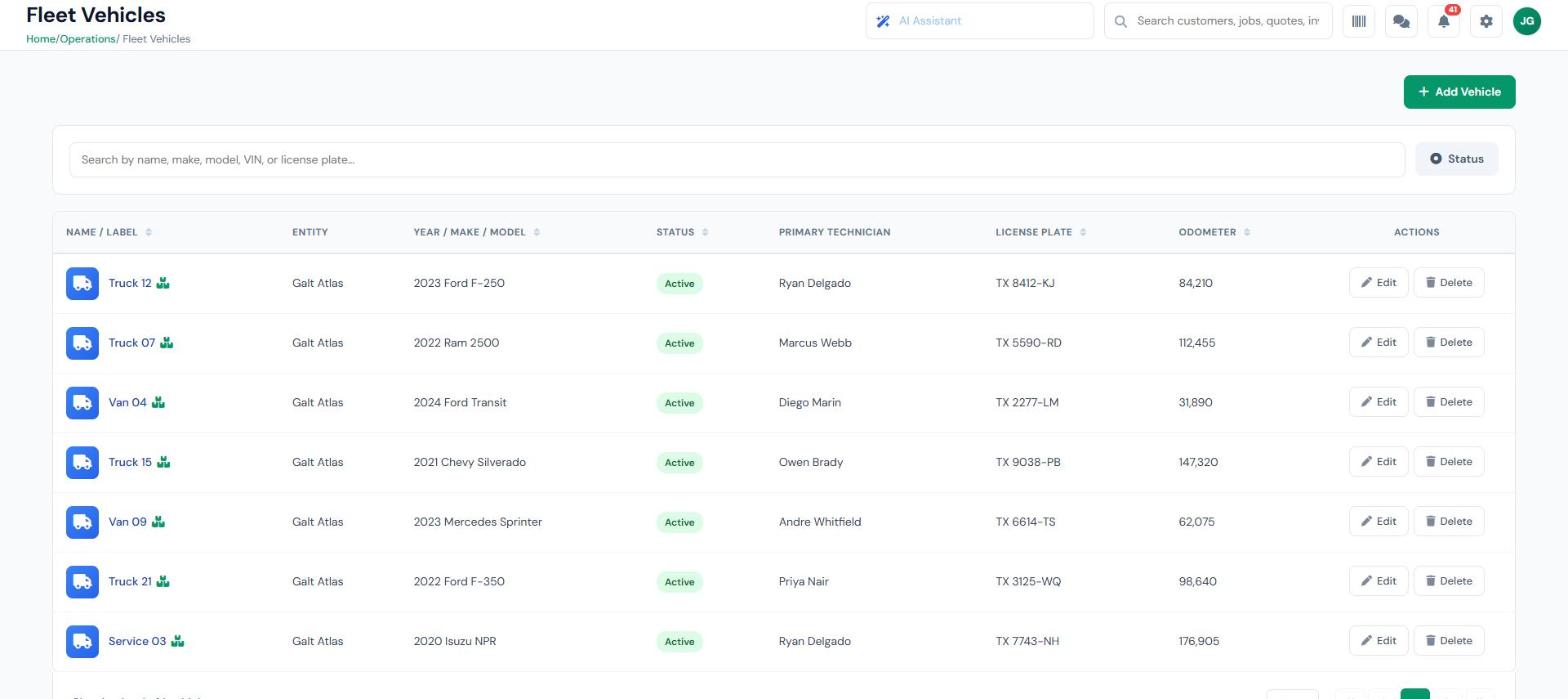
Task: Open the Status filter dropdown
Action: 1456,159
